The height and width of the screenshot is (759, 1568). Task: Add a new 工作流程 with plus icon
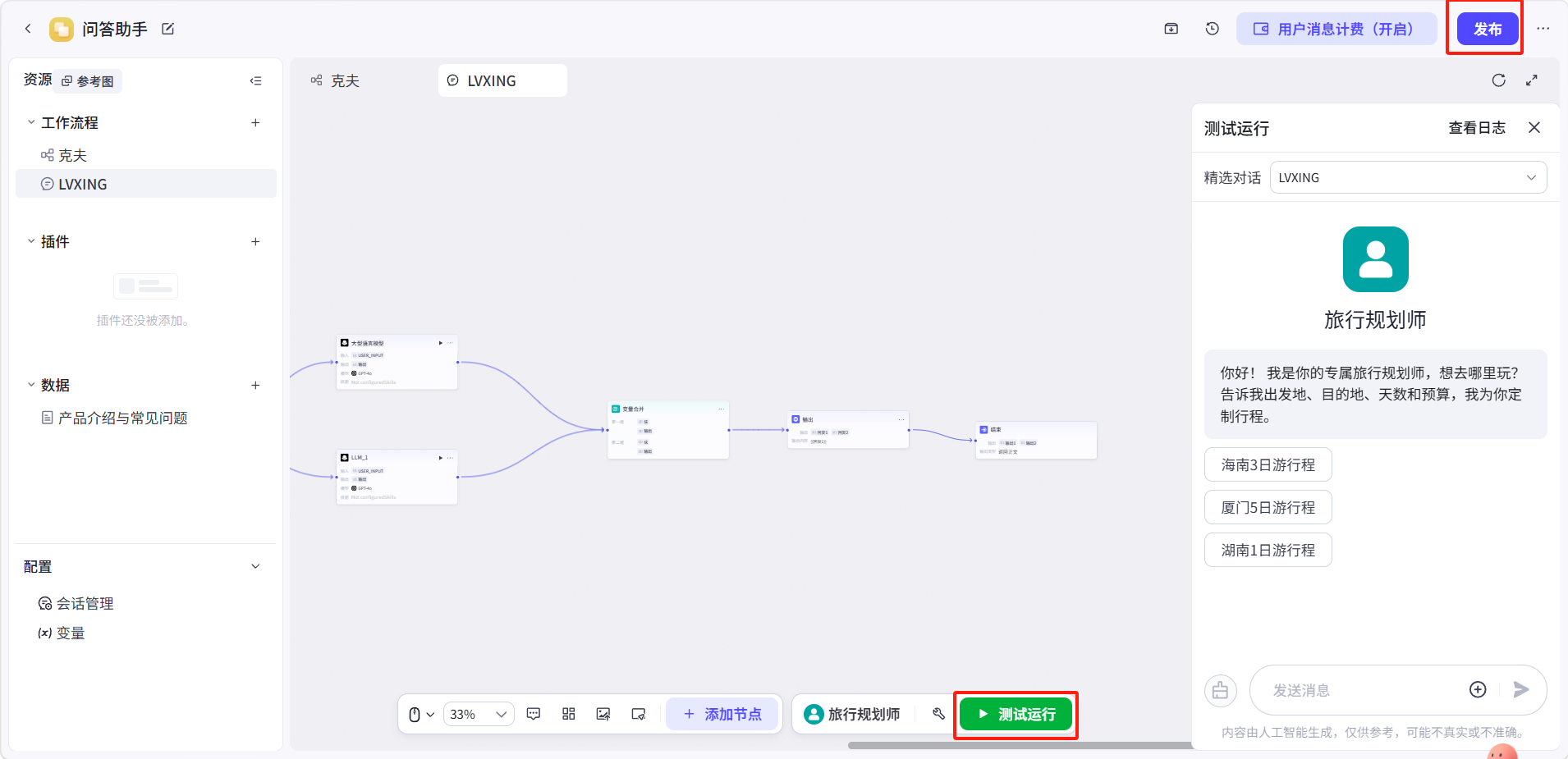[255, 122]
